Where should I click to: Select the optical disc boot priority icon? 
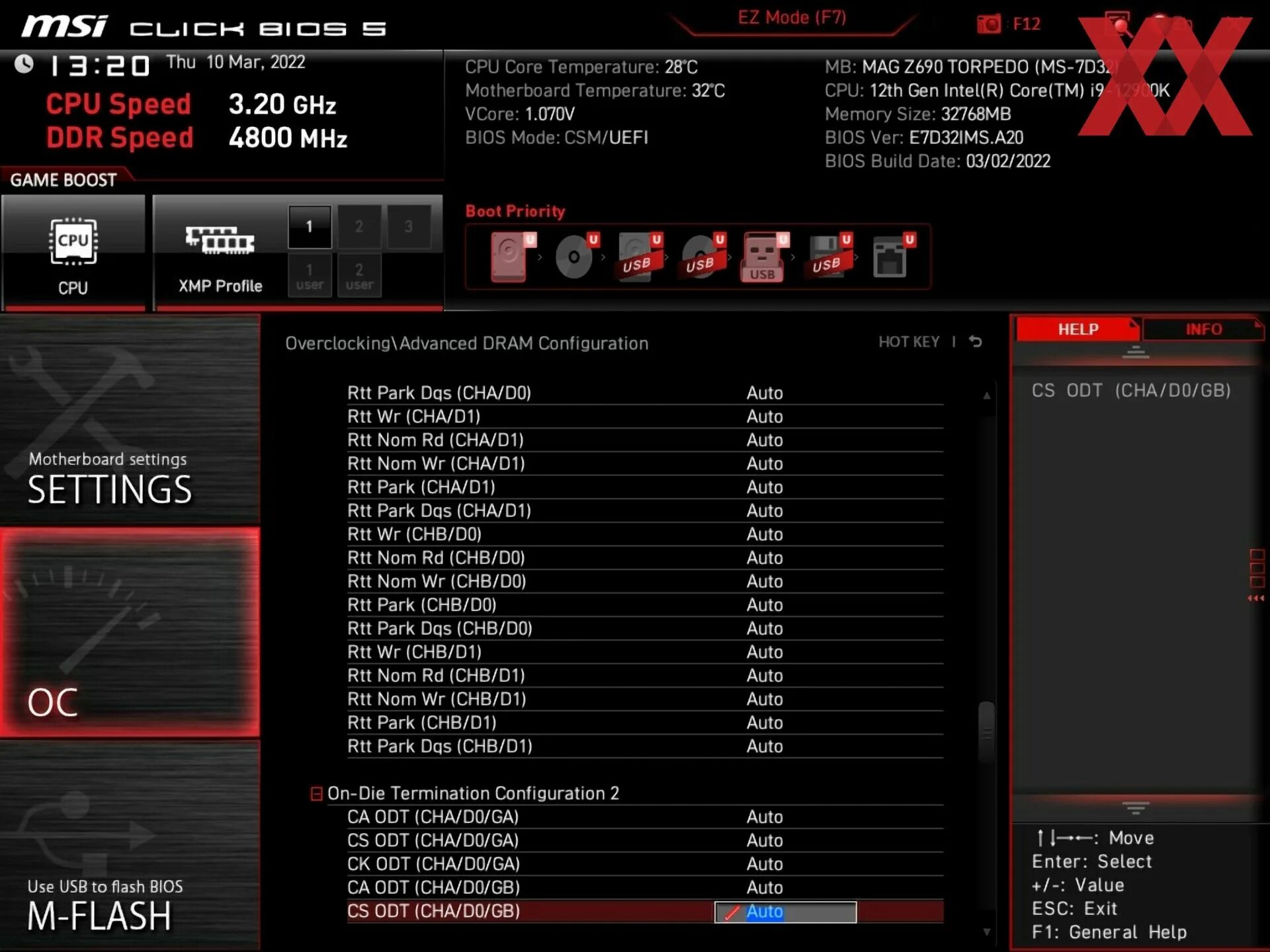[574, 257]
